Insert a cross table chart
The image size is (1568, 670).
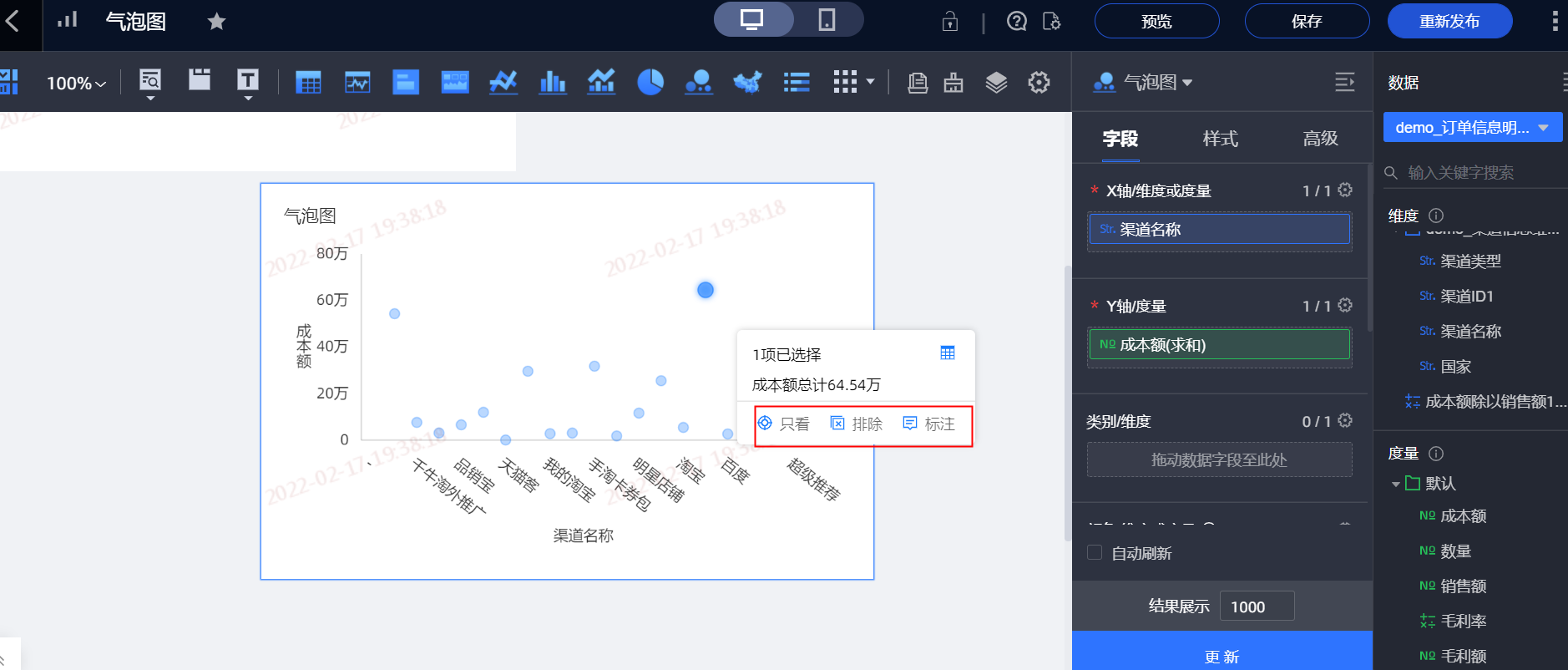(x=308, y=82)
